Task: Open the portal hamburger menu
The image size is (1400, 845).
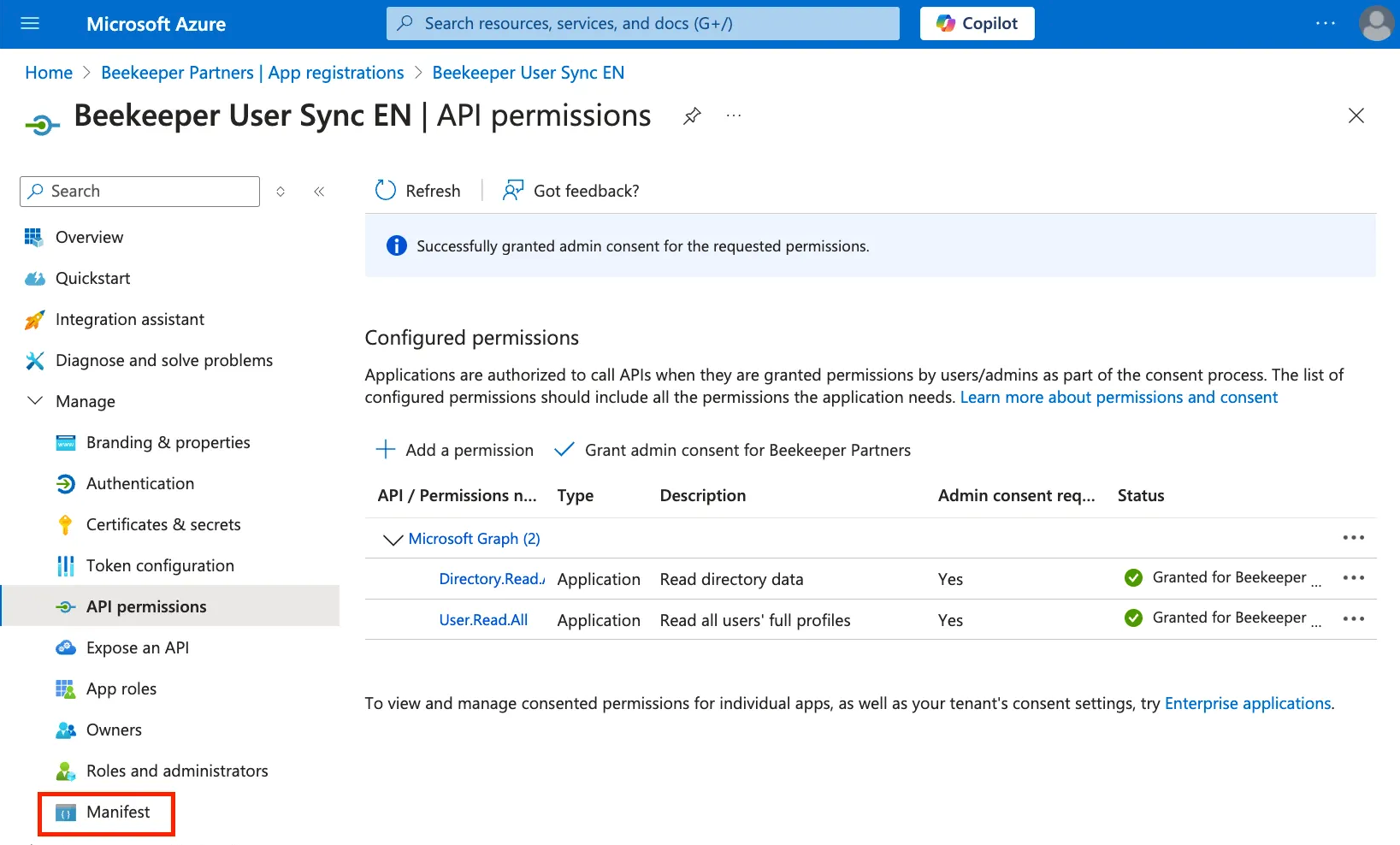Action: (x=30, y=24)
